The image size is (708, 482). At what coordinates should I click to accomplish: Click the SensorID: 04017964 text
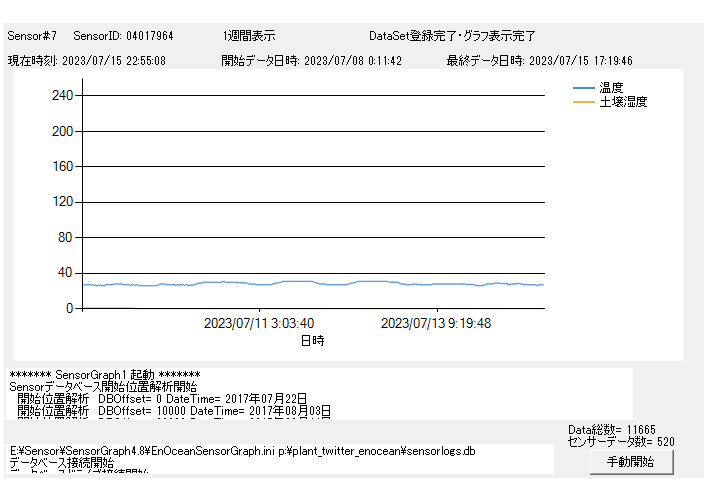click(123, 36)
